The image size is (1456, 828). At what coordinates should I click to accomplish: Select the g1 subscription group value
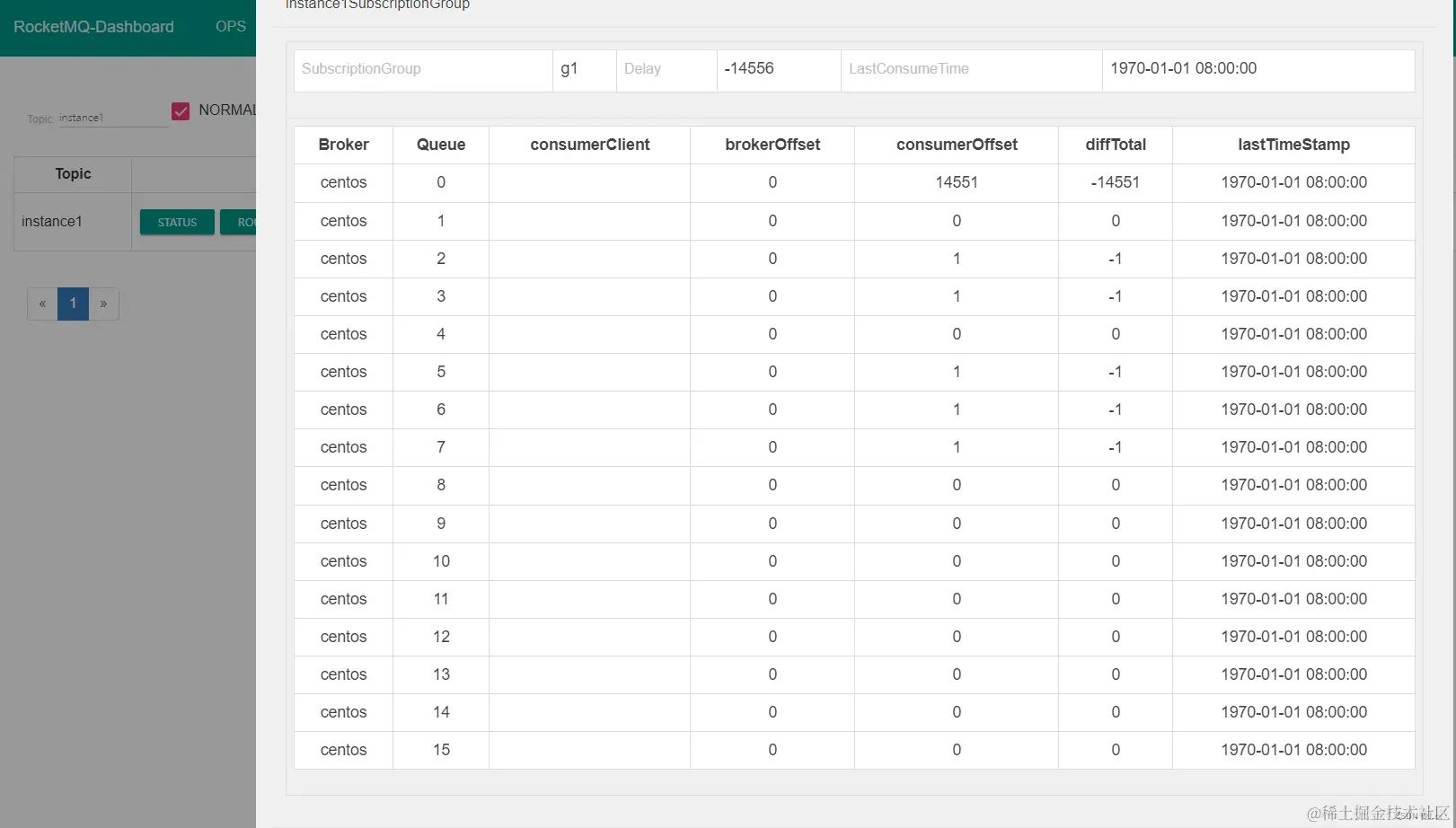coord(569,68)
